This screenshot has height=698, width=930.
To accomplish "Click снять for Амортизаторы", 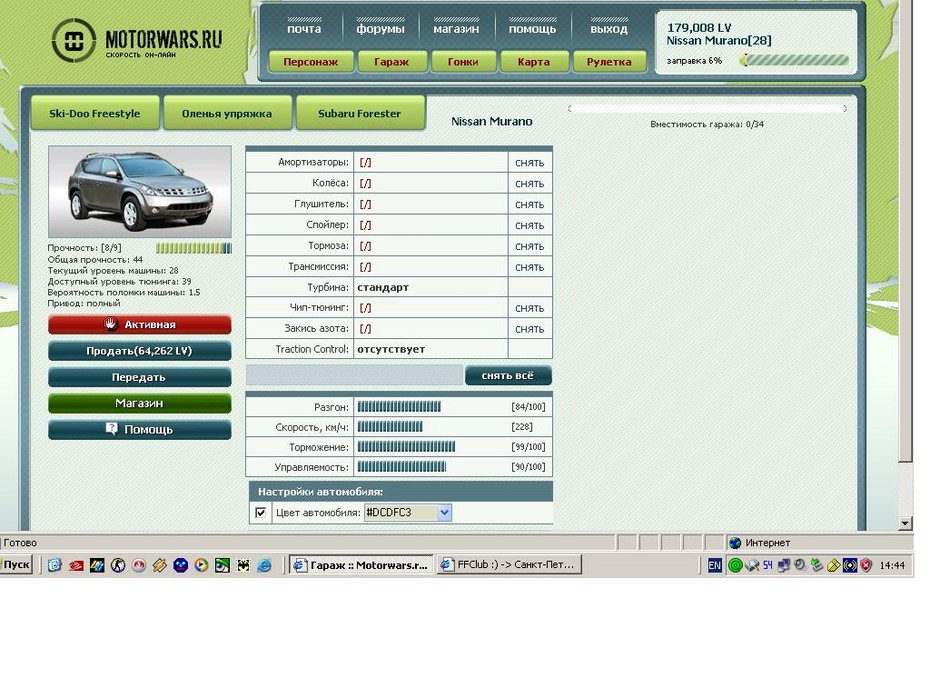I will 530,162.
